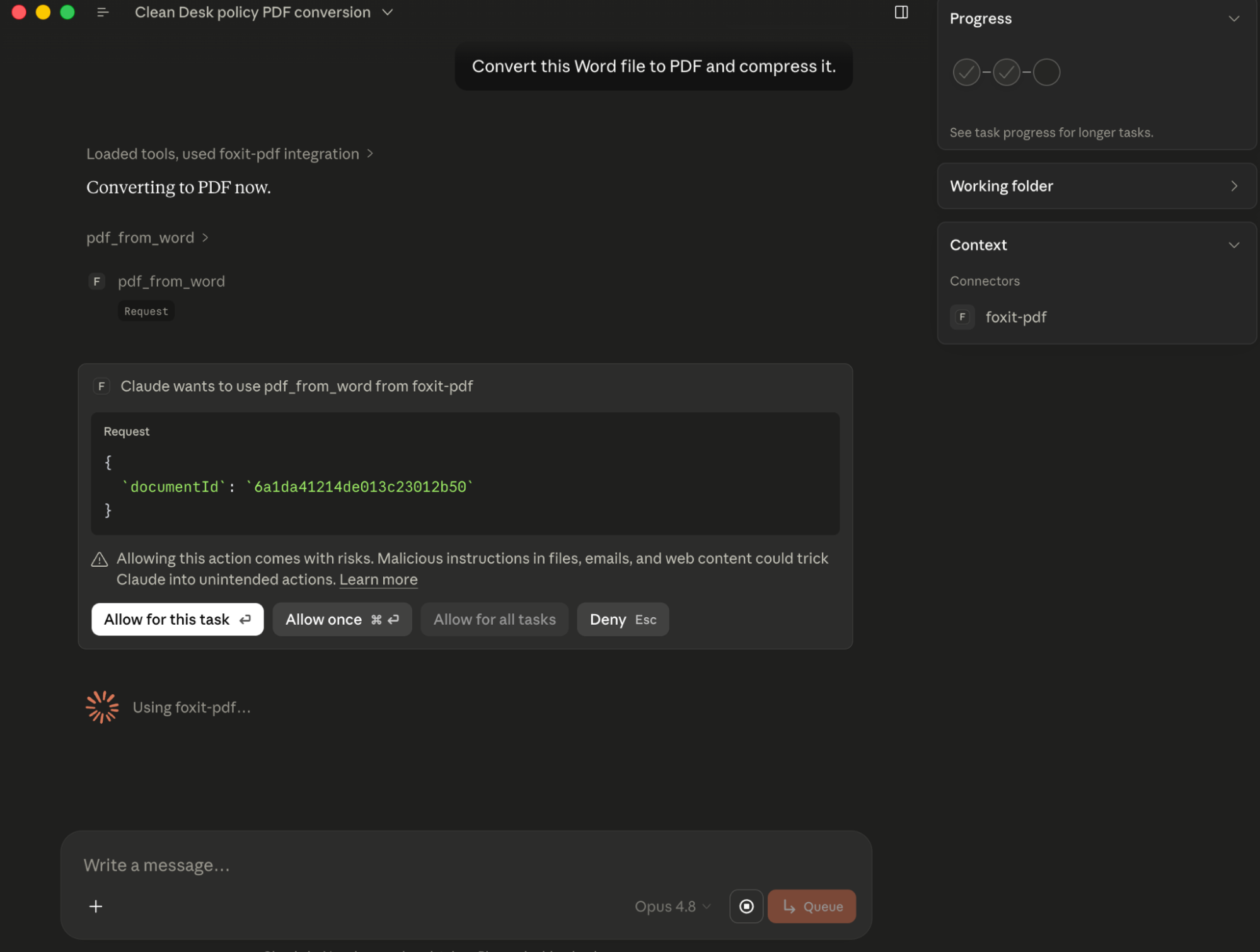Click the macOS green zoom button
The image size is (1260, 952).
pos(67,12)
